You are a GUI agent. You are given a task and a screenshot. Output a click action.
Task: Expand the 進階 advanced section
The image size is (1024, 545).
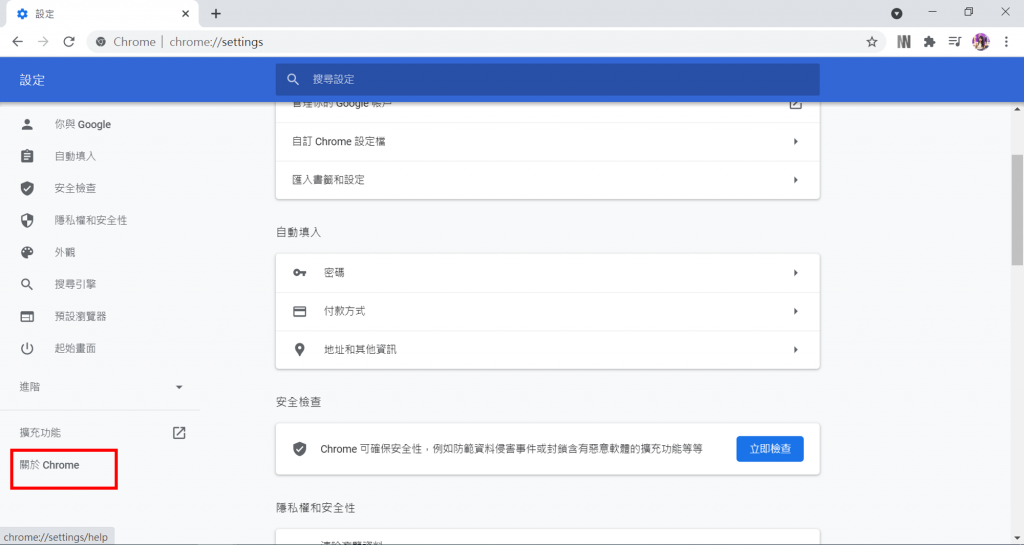100,387
